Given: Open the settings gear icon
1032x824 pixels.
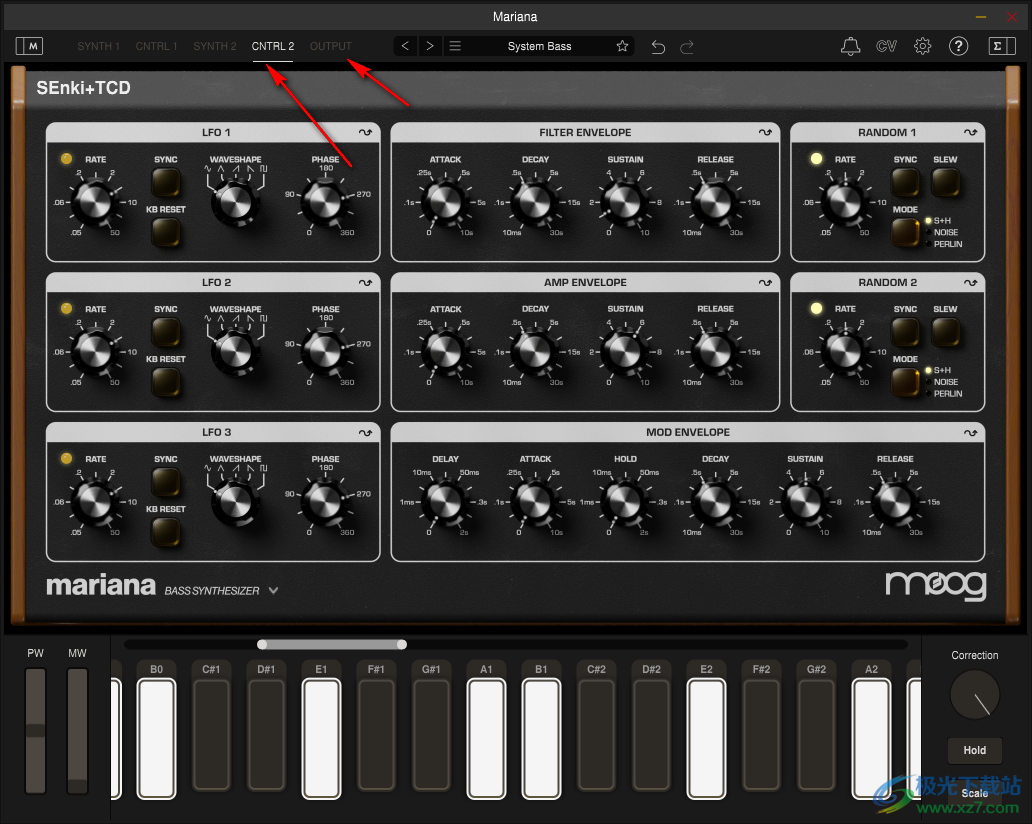Looking at the screenshot, I should [922, 45].
